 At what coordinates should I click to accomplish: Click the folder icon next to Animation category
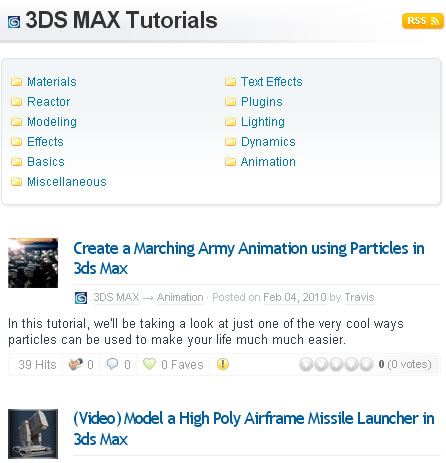(x=230, y=162)
